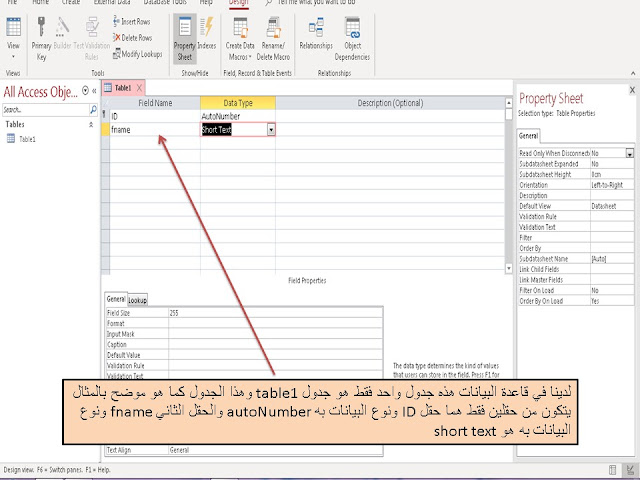Switch to the Design ribbon tab

click(x=239, y=2)
